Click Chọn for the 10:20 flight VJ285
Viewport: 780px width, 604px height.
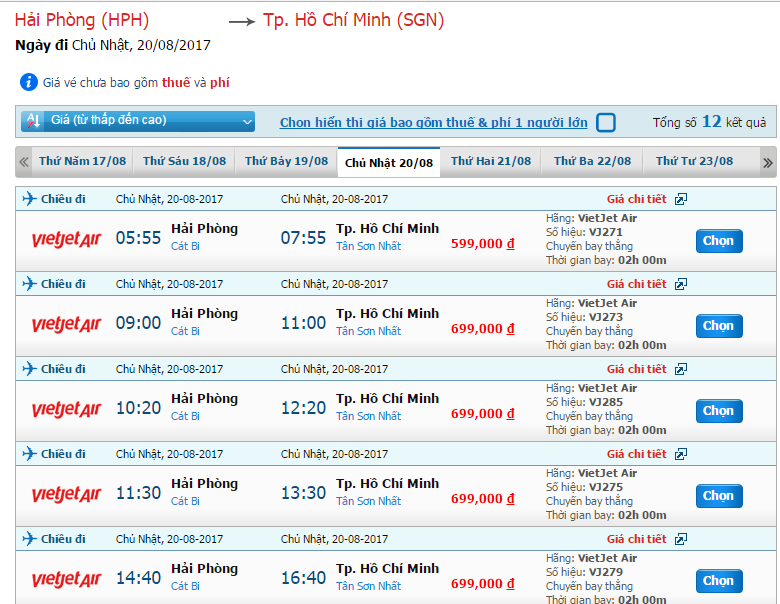coord(718,411)
